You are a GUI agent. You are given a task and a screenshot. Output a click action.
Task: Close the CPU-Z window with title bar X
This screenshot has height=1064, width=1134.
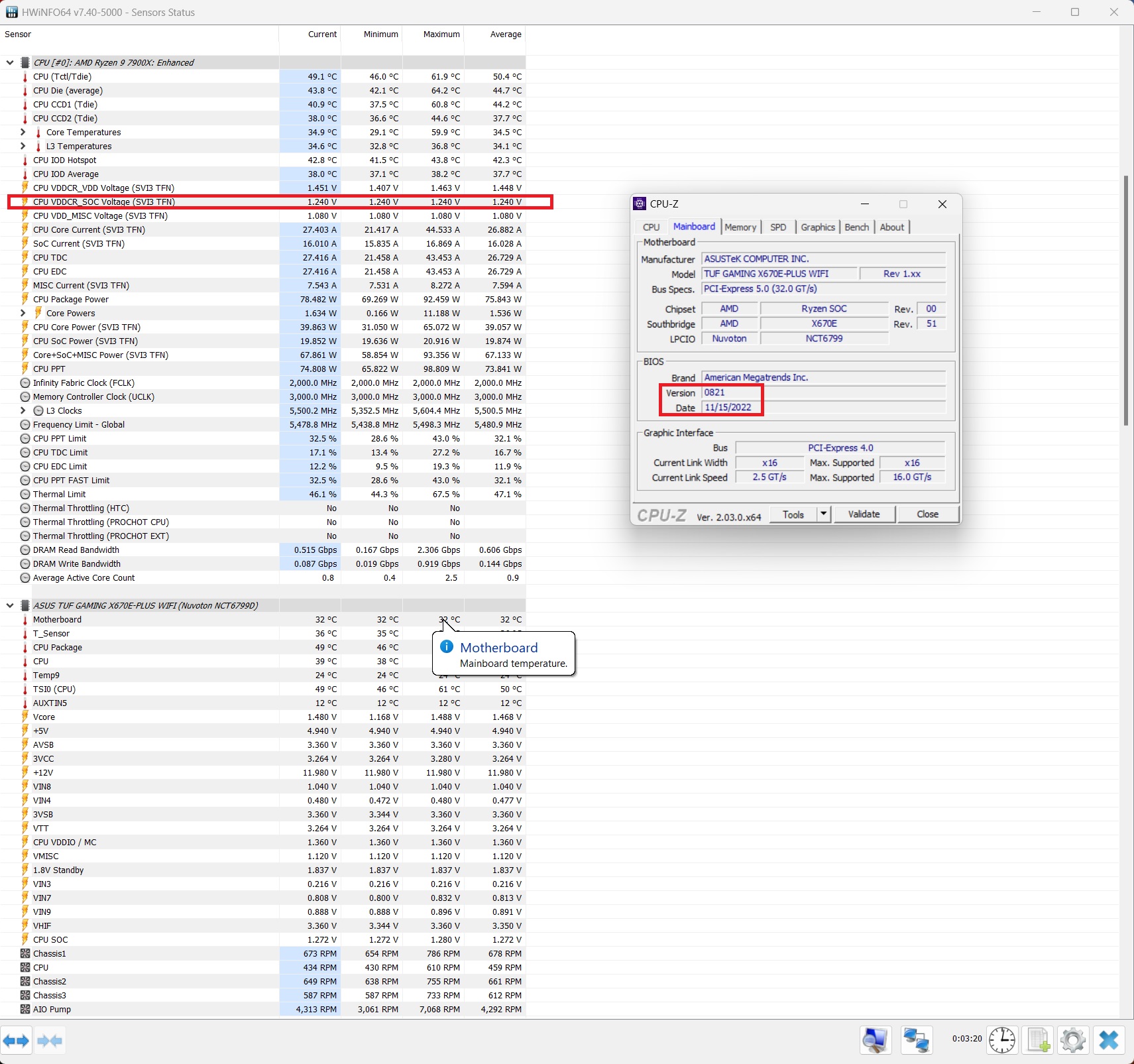(x=942, y=204)
